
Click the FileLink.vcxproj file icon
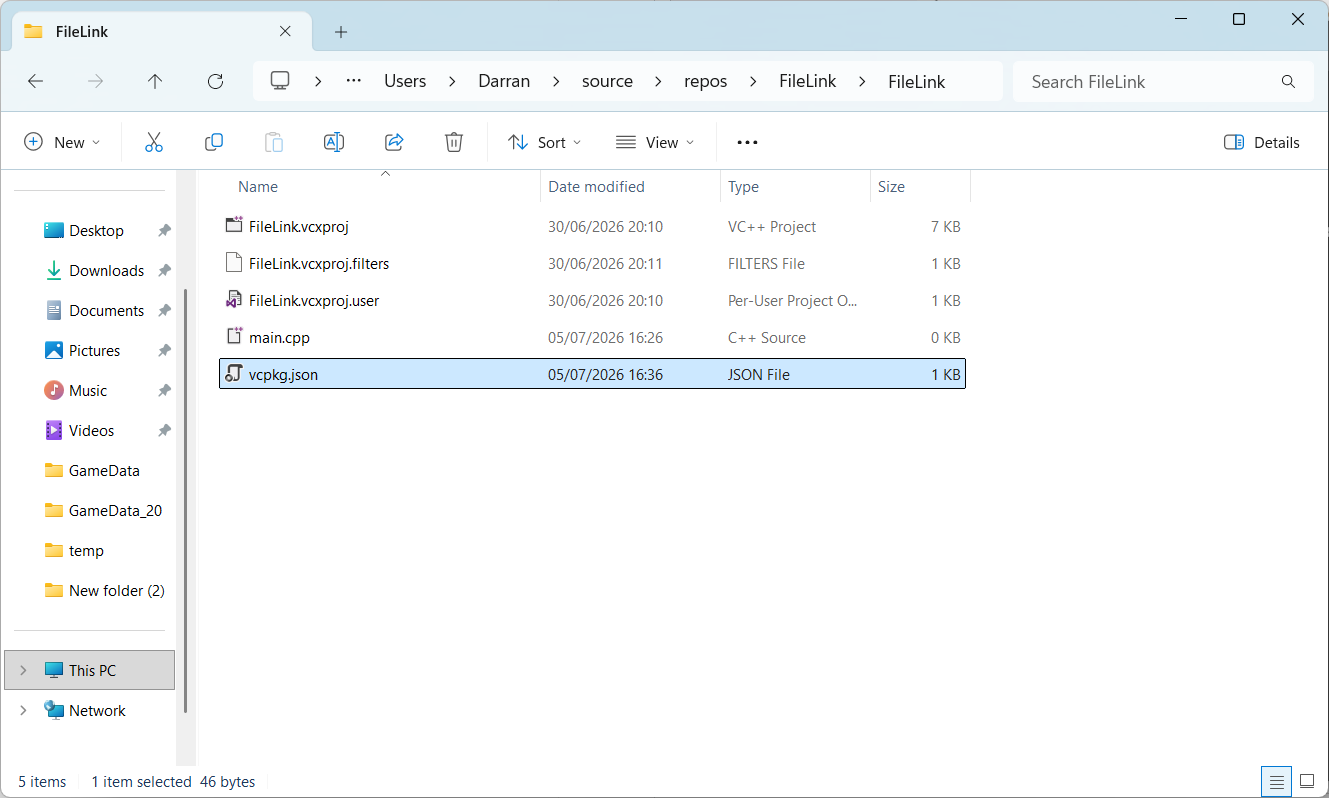point(234,226)
